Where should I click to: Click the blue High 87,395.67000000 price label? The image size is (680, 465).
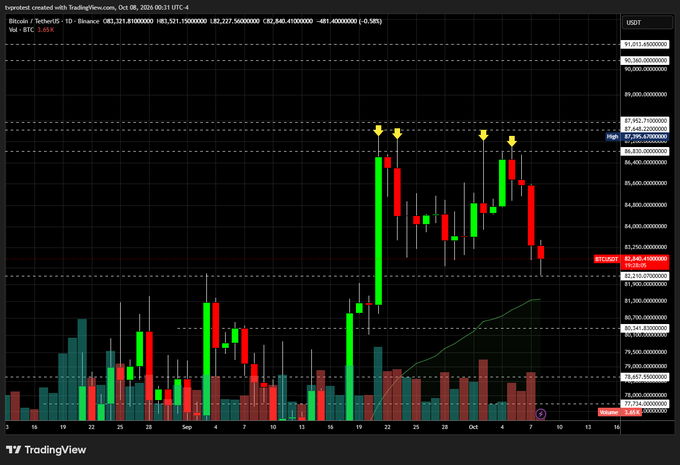point(638,137)
